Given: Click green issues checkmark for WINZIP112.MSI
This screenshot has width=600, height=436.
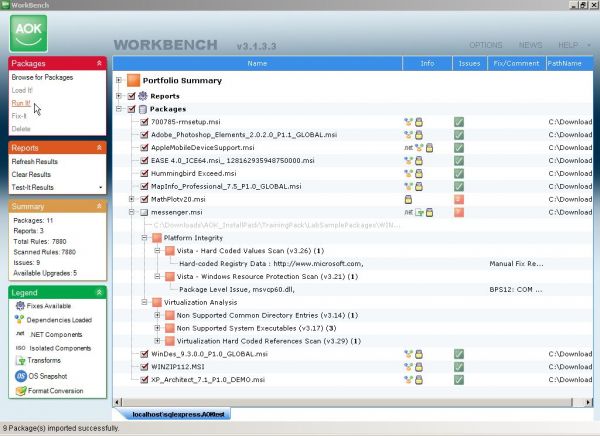Looking at the screenshot, I should 459,367.
